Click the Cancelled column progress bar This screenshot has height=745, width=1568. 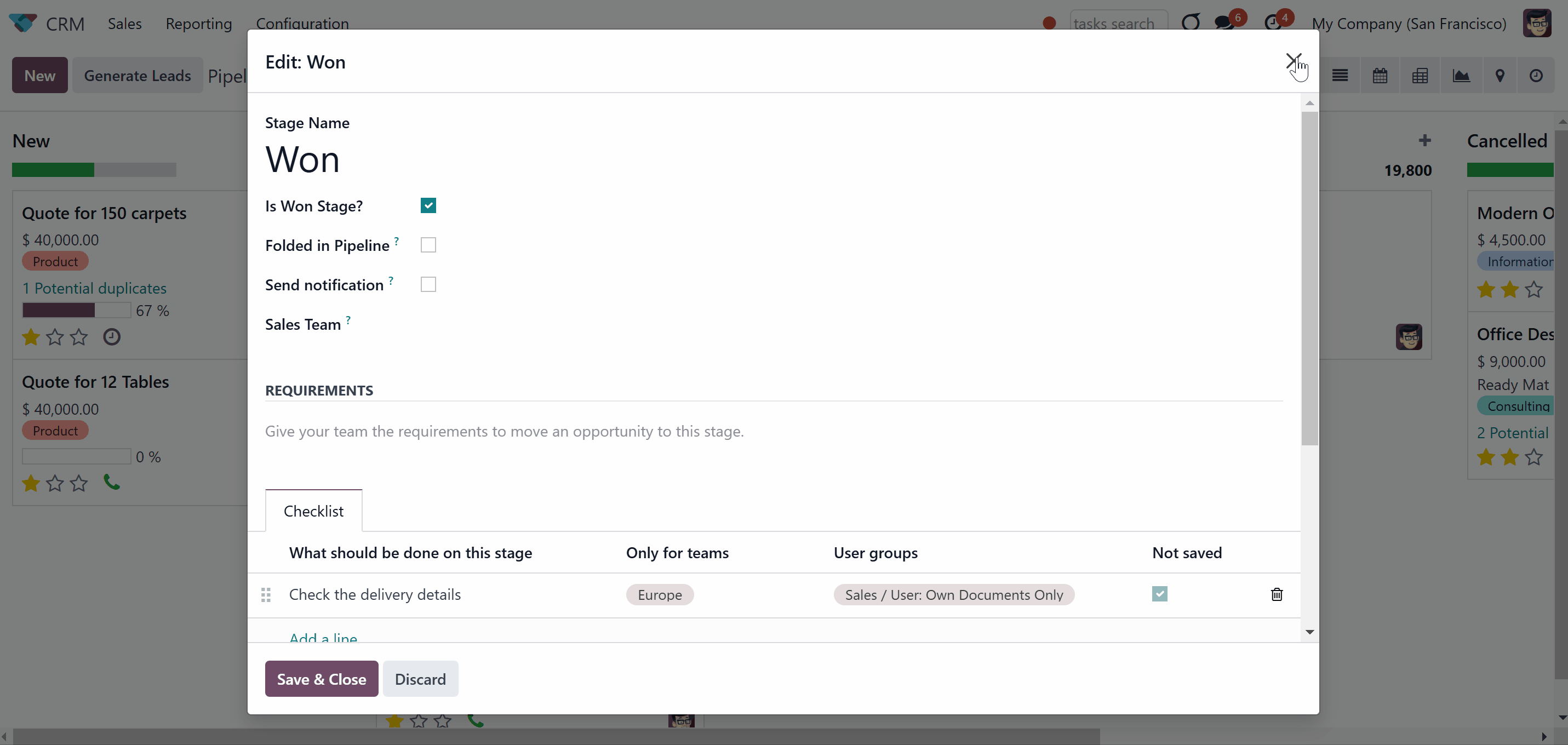coord(1510,170)
